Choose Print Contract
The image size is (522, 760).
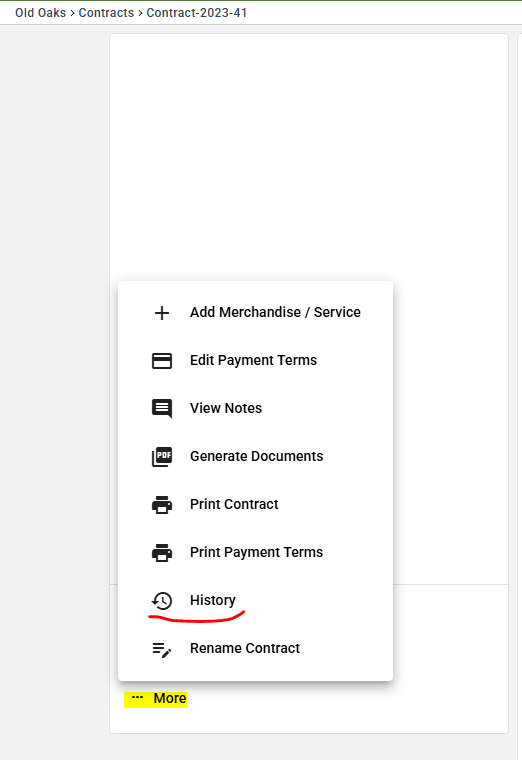pyautogui.click(x=255, y=505)
